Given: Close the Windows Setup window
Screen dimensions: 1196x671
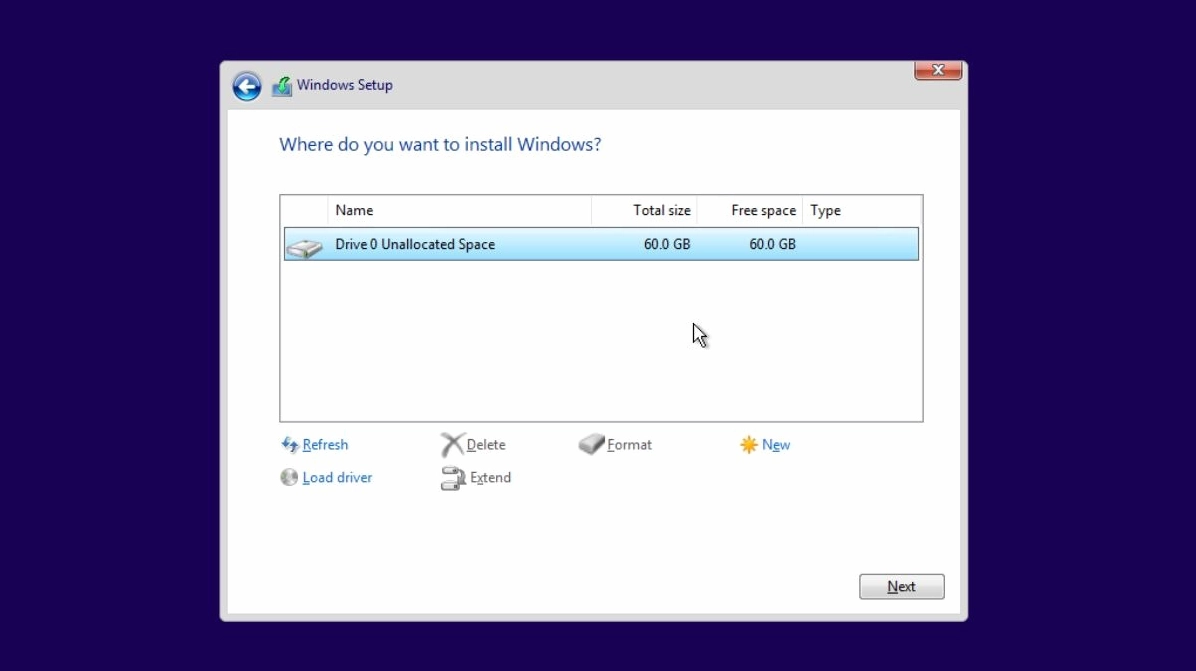Looking at the screenshot, I should coord(938,70).
